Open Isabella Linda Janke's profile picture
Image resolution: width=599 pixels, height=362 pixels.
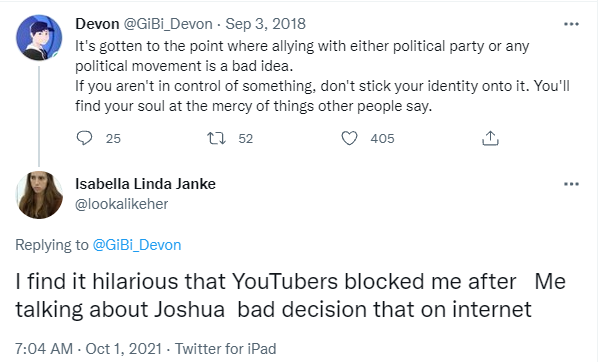(x=39, y=195)
